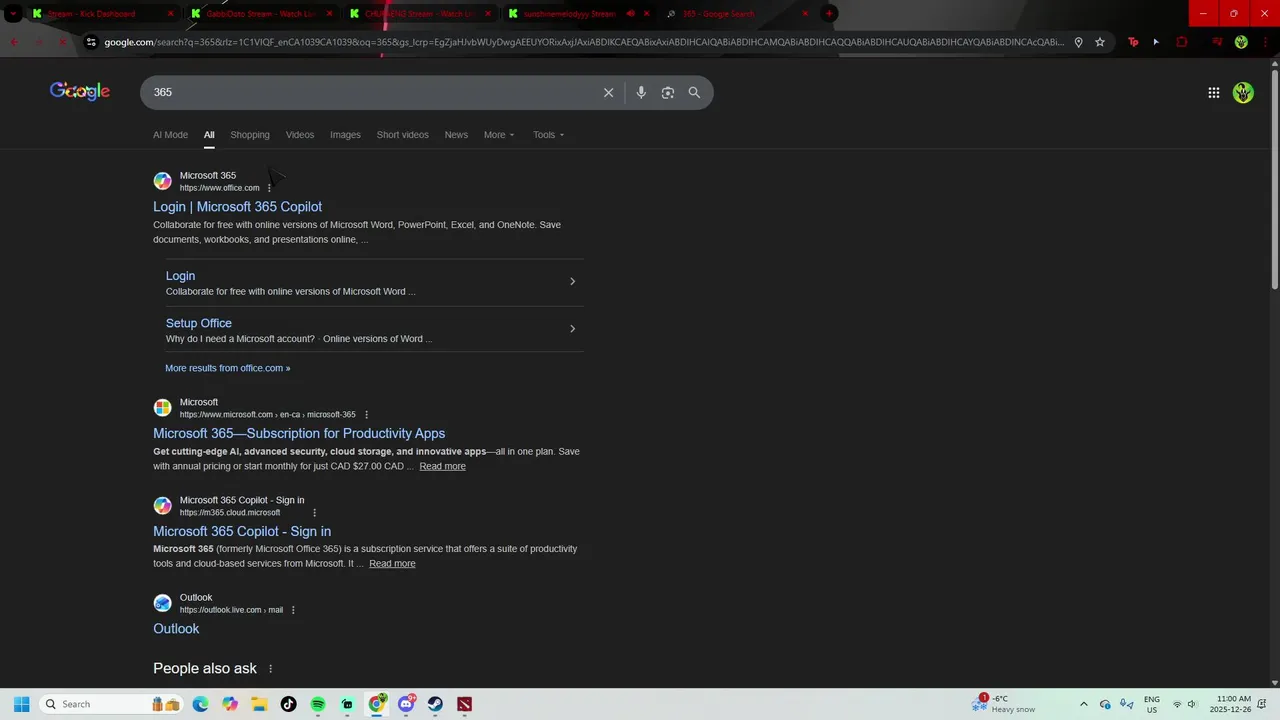Bookmark this page with the star icon
The height and width of the screenshot is (720, 1280).
tap(1100, 42)
